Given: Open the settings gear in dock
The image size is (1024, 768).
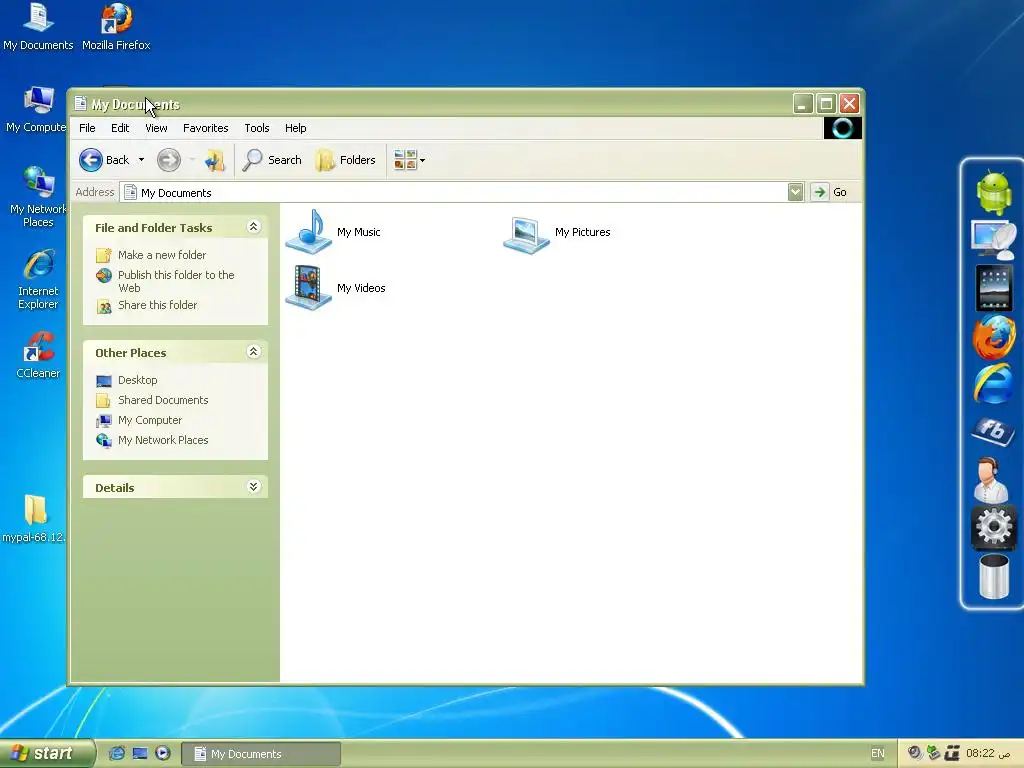Looking at the screenshot, I should (993, 527).
